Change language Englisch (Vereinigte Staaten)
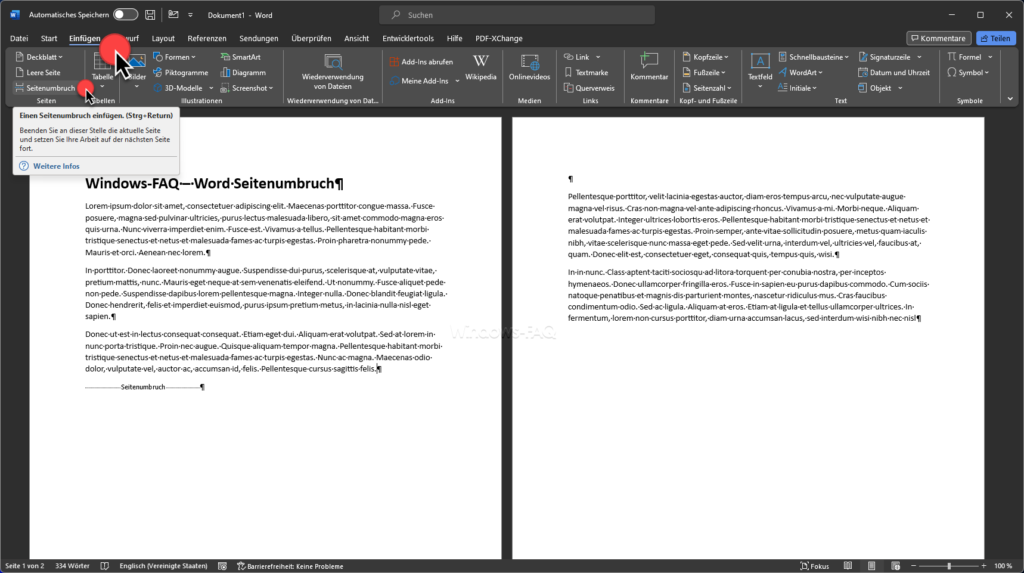Image resolution: width=1024 pixels, height=573 pixels. pos(163,566)
